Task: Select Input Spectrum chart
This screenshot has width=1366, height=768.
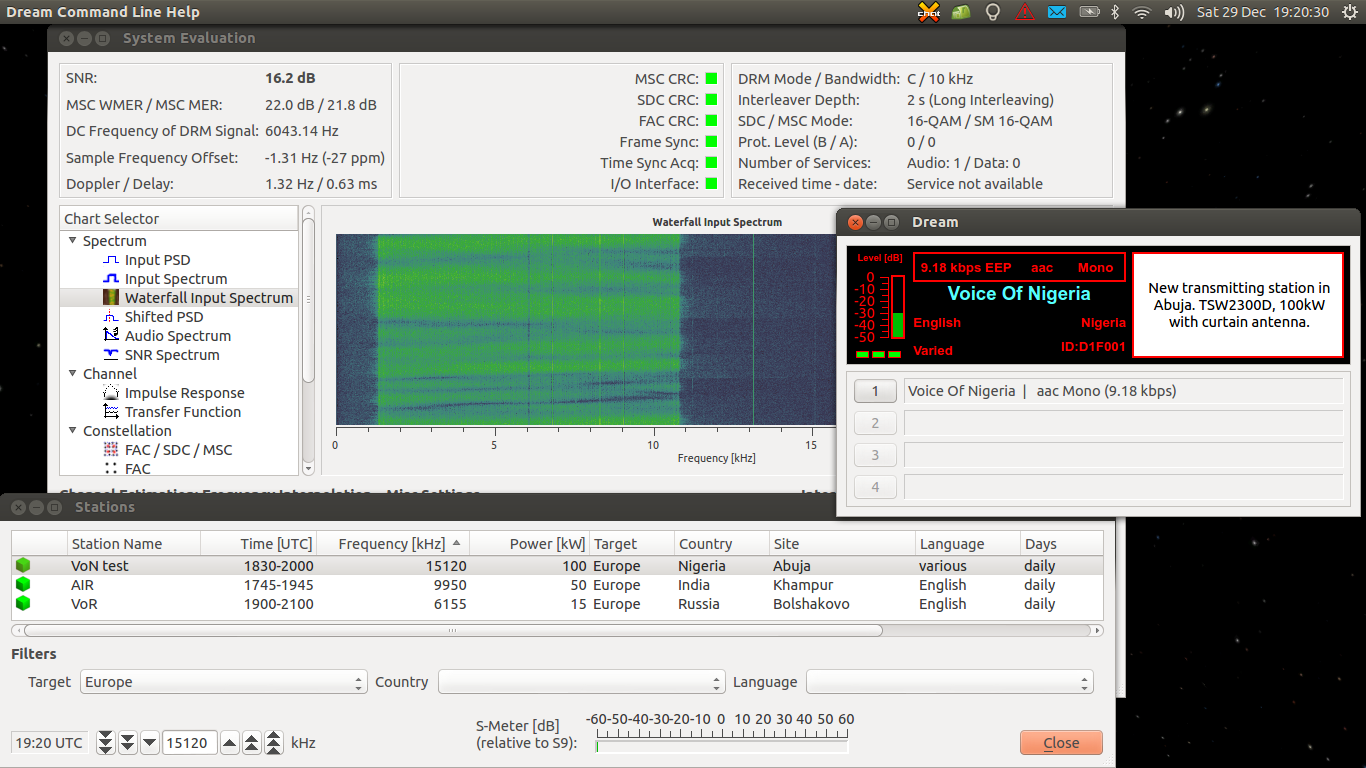Action: pyautogui.click(x=175, y=279)
